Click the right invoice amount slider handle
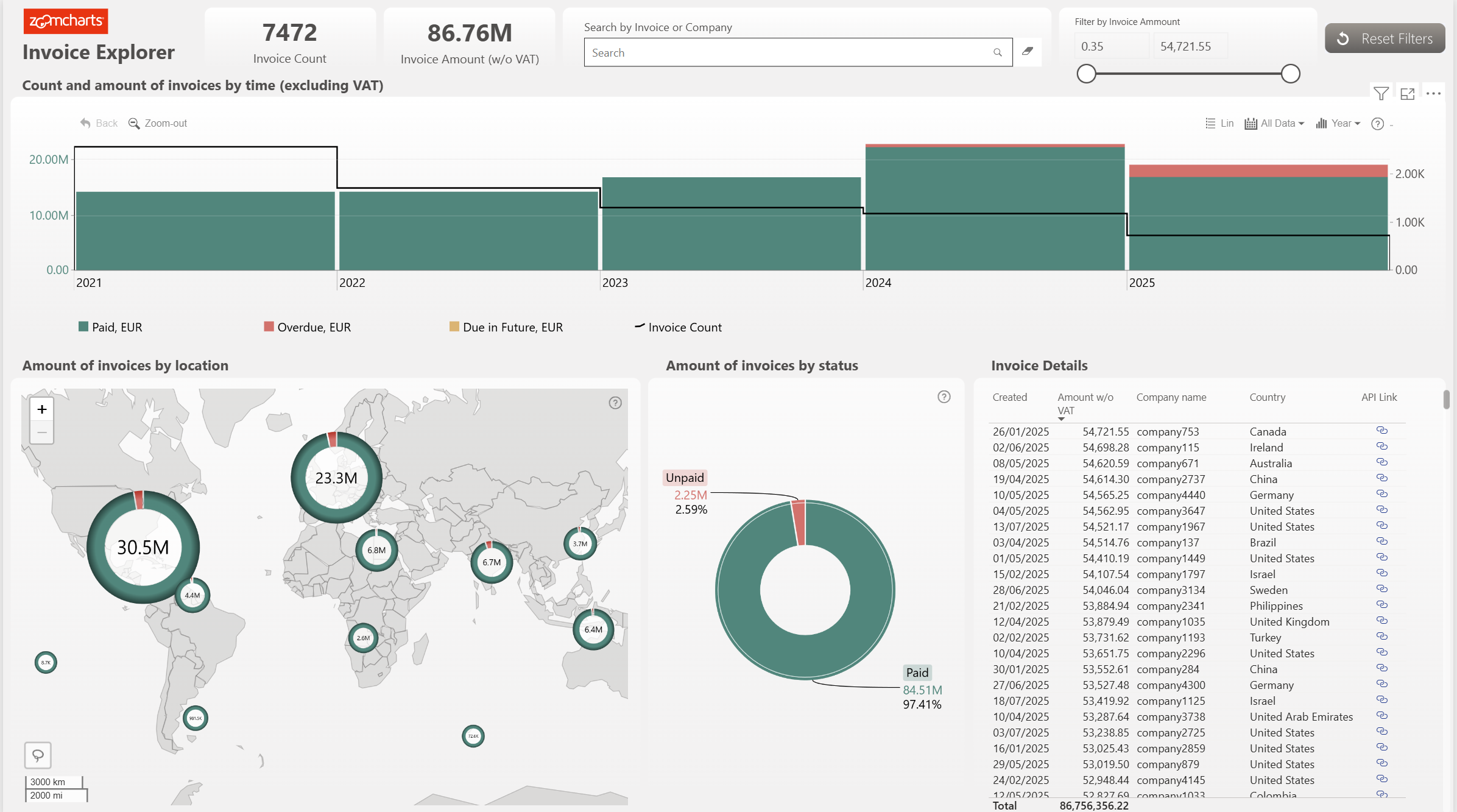 1290,74
